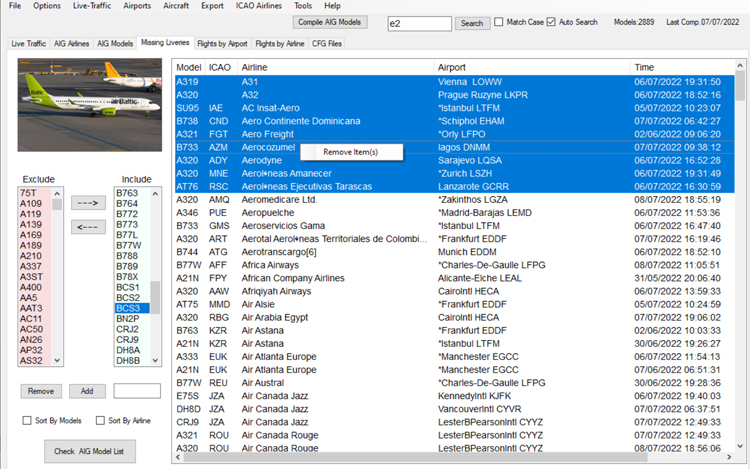Click the Remove button below Exclude list

[41, 391]
